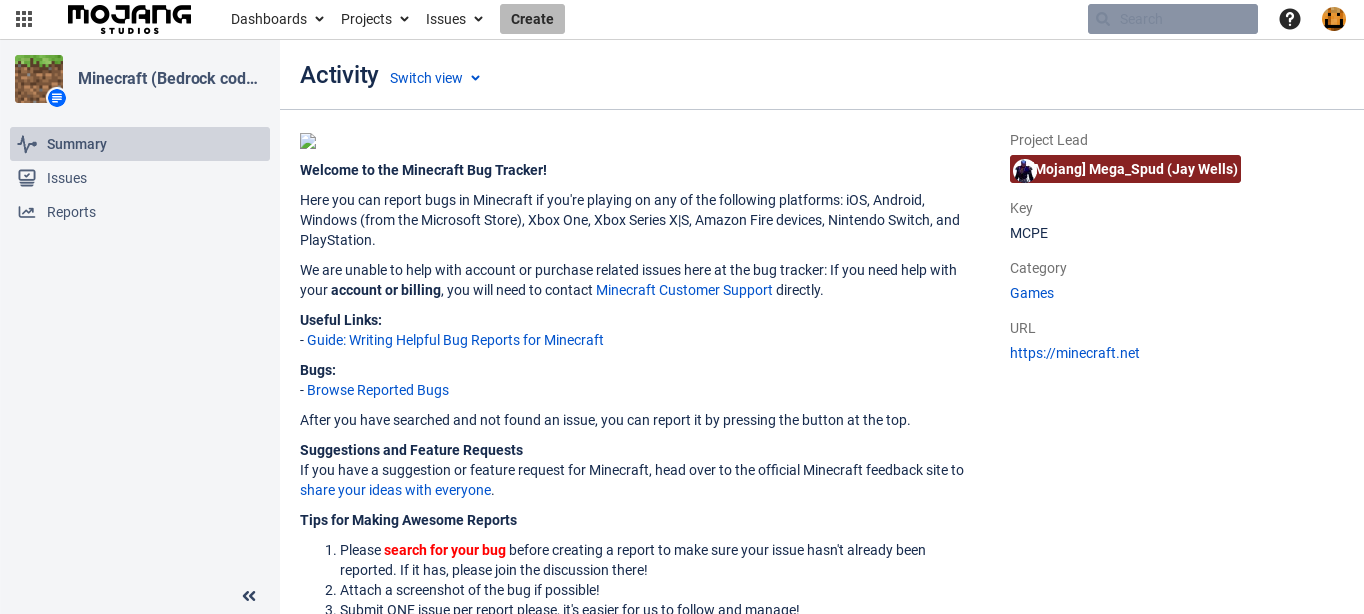Open the Browse Reported Bugs link

[378, 390]
